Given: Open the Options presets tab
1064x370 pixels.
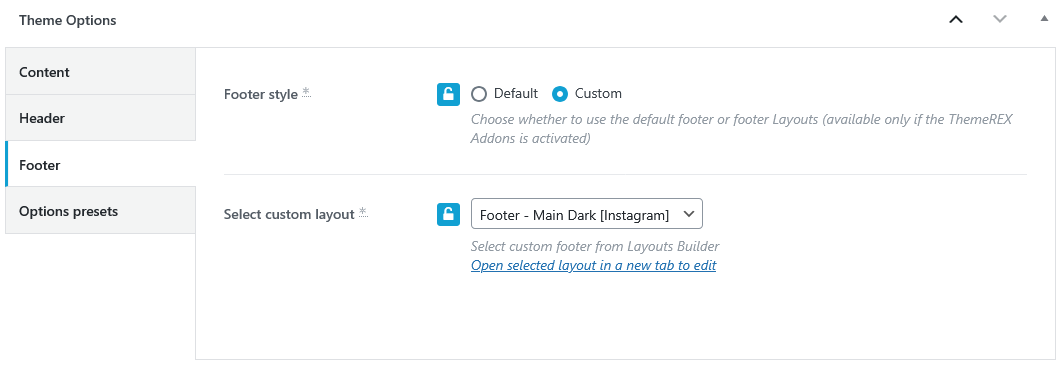Looking at the screenshot, I should tap(100, 210).
